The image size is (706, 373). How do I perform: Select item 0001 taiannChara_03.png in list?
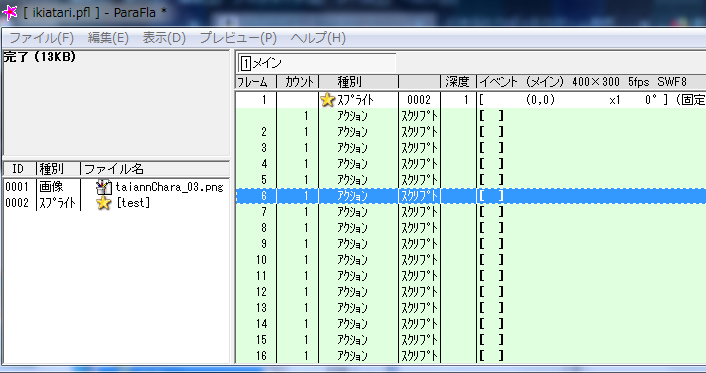point(114,187)
